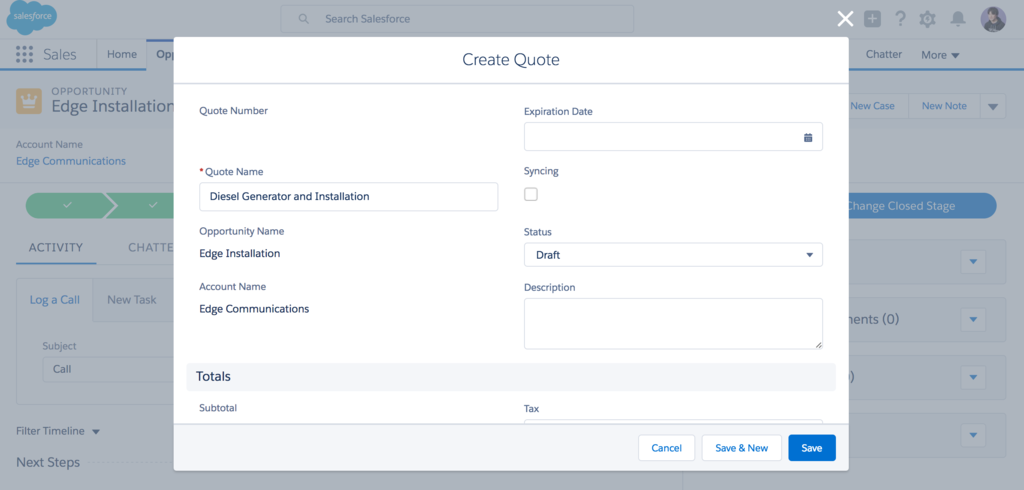Click into the Description text area

pyautogui.click(x=673, y=324)
